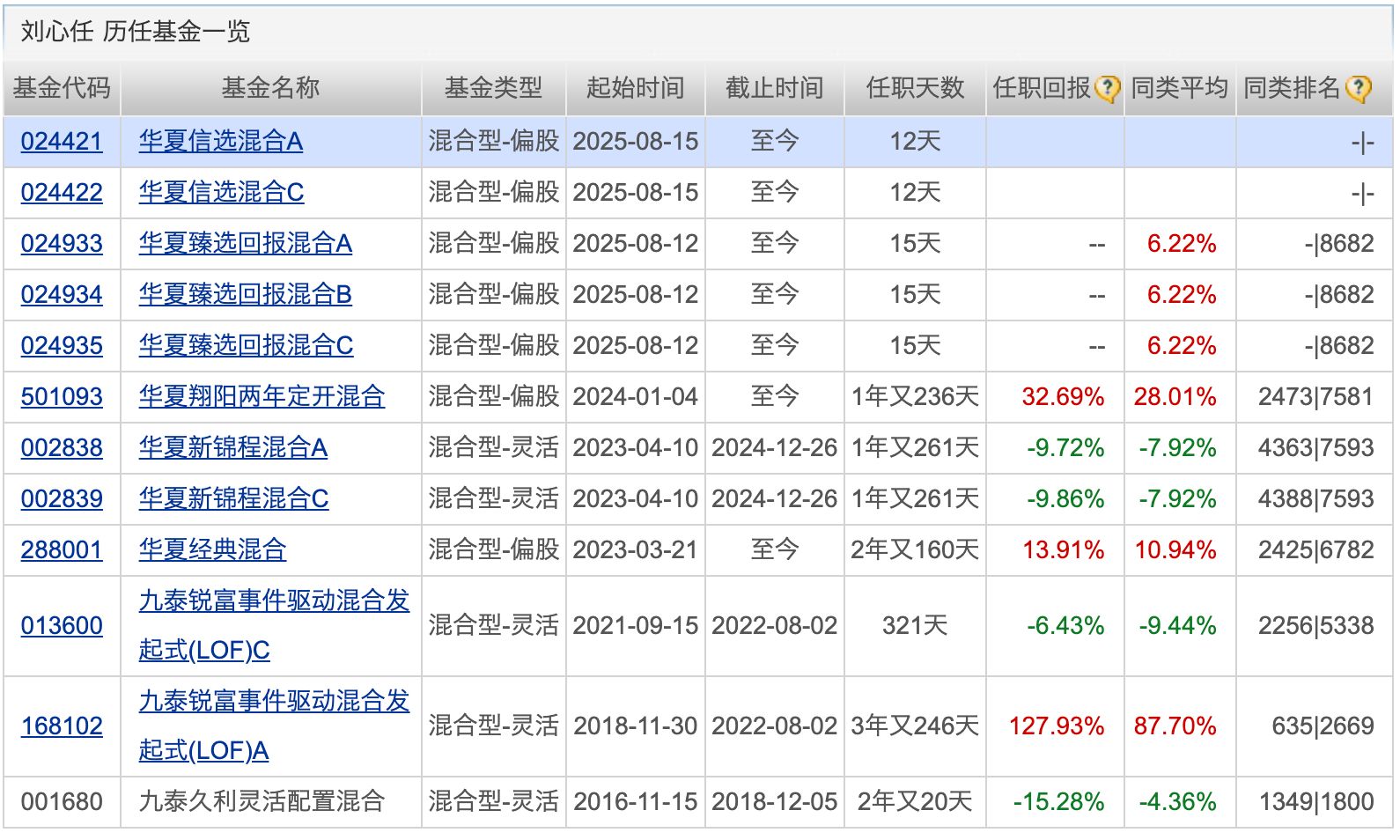
Task: Click help icon next to 任职回报
Action: click(1107, 89)
